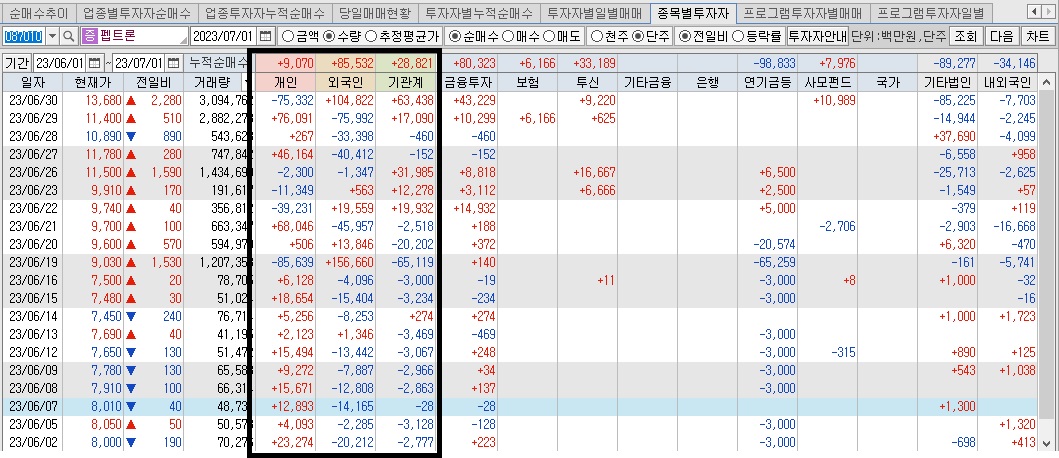Select the 전일비 radio button
This screenshot has height=458, width=1059.
tap(685, 36)
